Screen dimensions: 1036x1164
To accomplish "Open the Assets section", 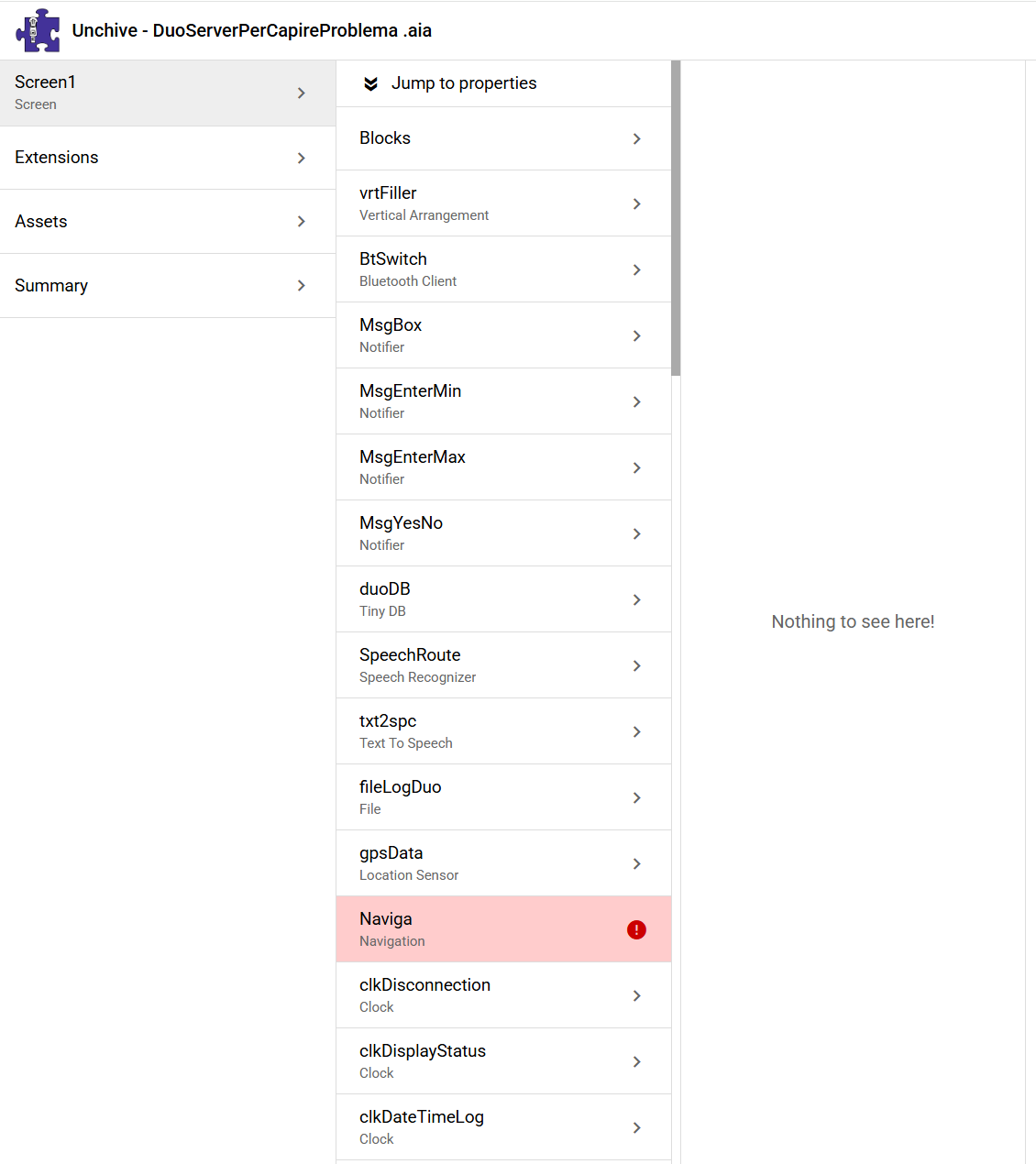I will coord(167,222).
